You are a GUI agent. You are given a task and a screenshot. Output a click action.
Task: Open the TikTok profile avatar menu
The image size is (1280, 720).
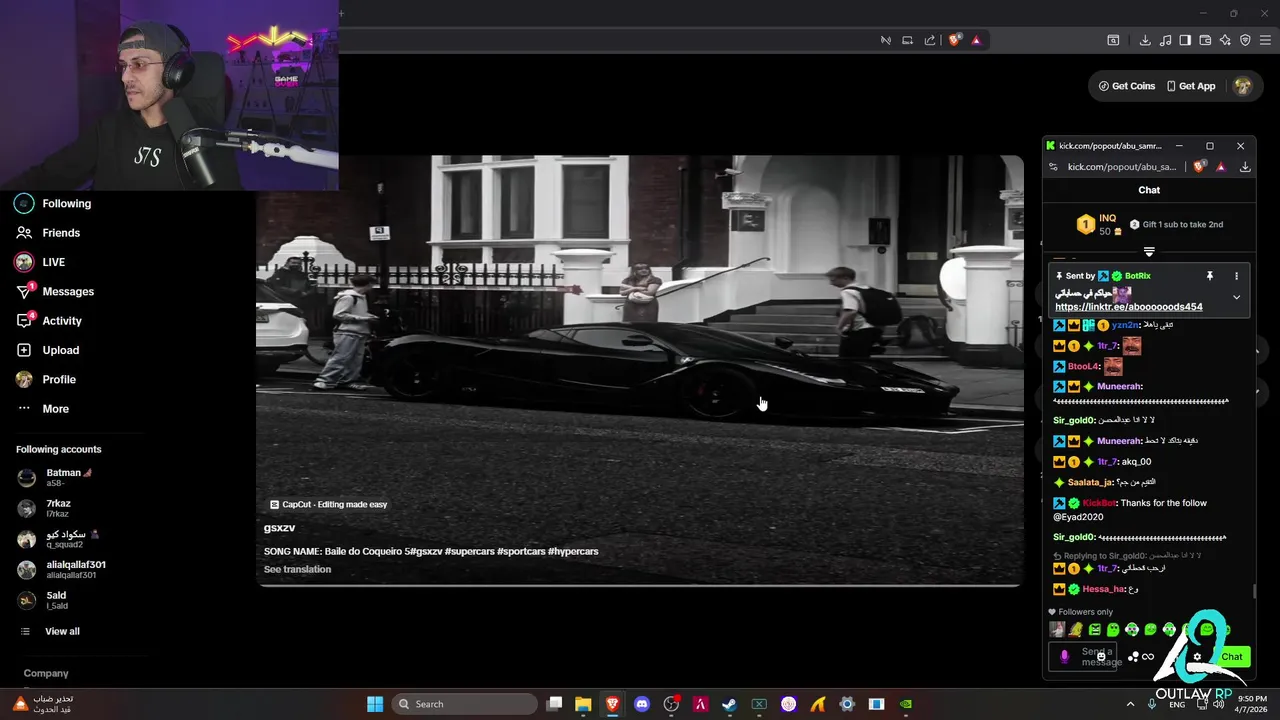[1243, 86]
